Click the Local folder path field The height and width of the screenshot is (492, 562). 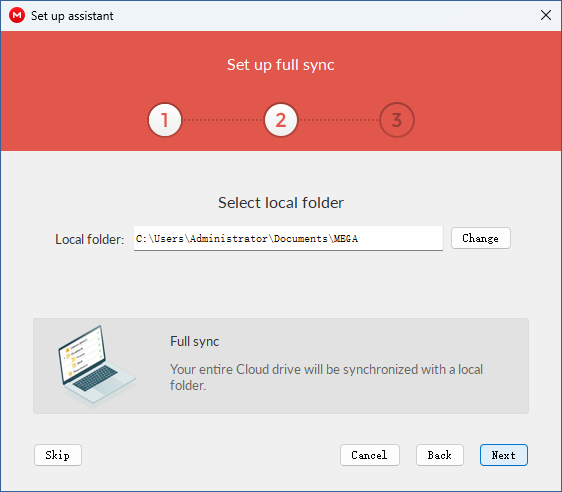coord(288,238)
